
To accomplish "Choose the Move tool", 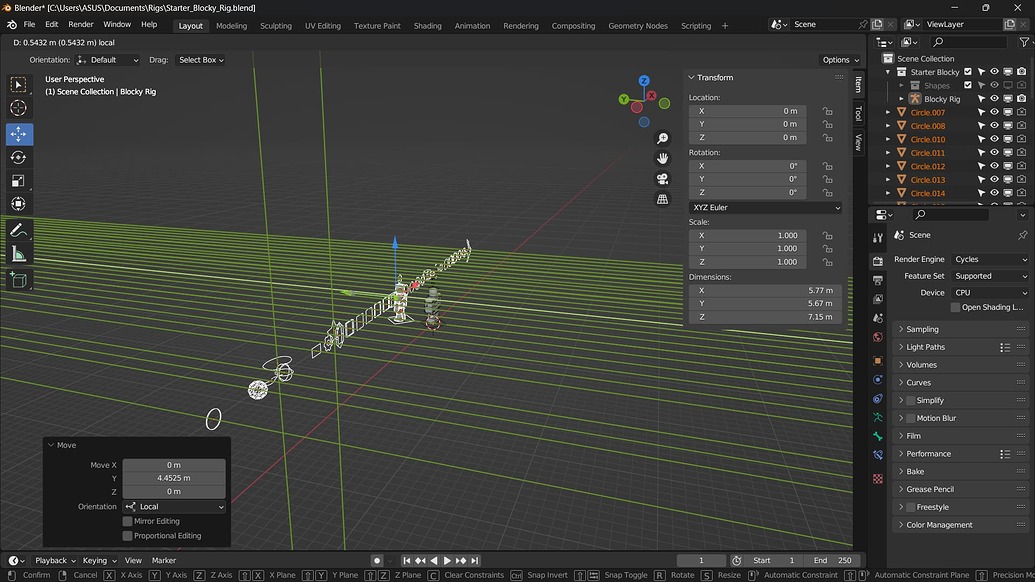I will click(18, 134).
